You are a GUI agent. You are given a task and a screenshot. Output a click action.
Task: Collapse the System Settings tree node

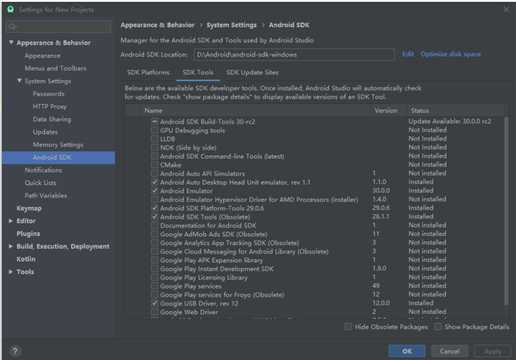[19, 81]
